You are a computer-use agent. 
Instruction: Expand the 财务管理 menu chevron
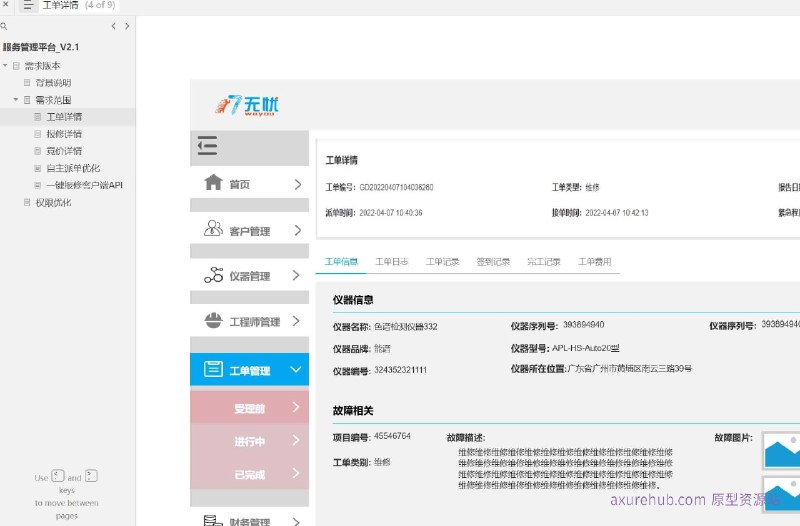click(296, 521)
